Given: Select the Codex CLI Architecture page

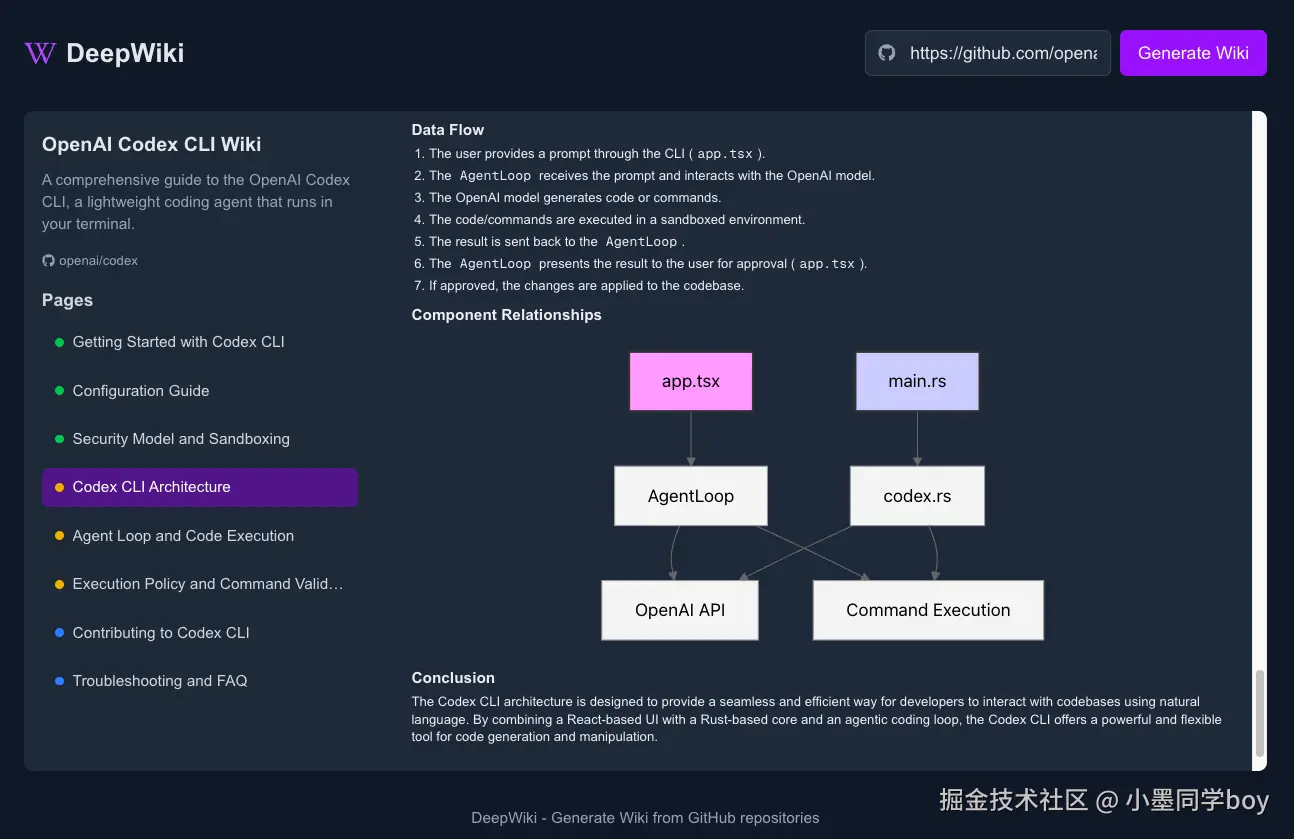Looking at the screenshot, I should tap(200, 487).
